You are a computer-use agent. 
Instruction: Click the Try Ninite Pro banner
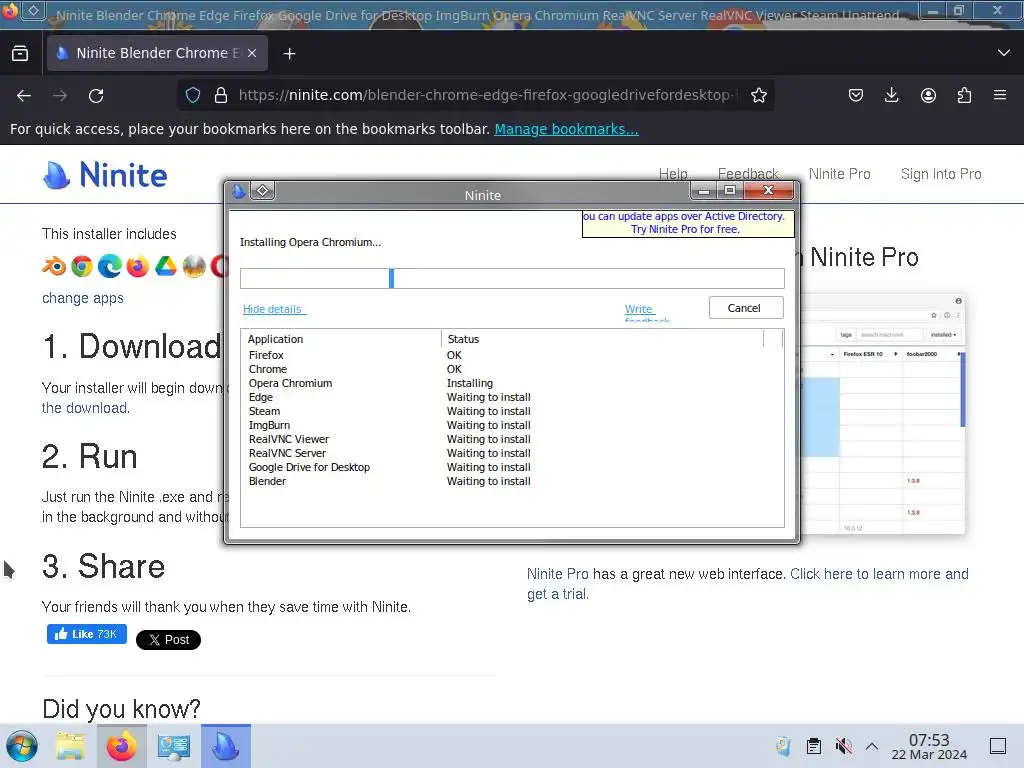click(688, 223)
